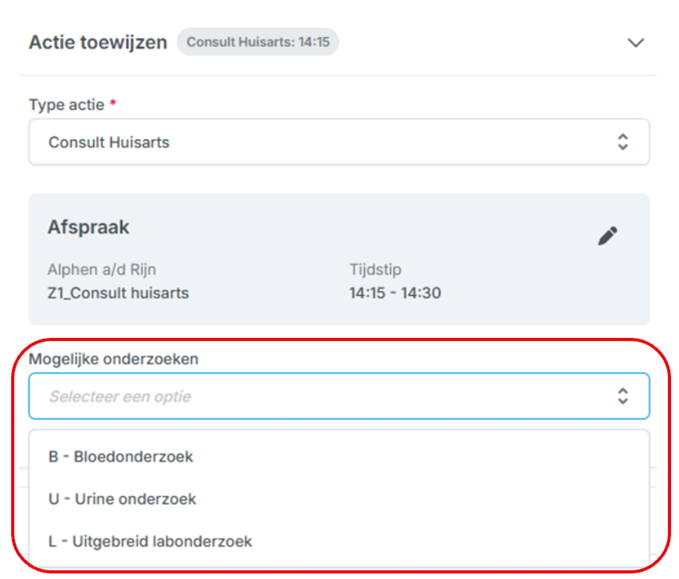Click the Type actie field label

click(68, 104)
